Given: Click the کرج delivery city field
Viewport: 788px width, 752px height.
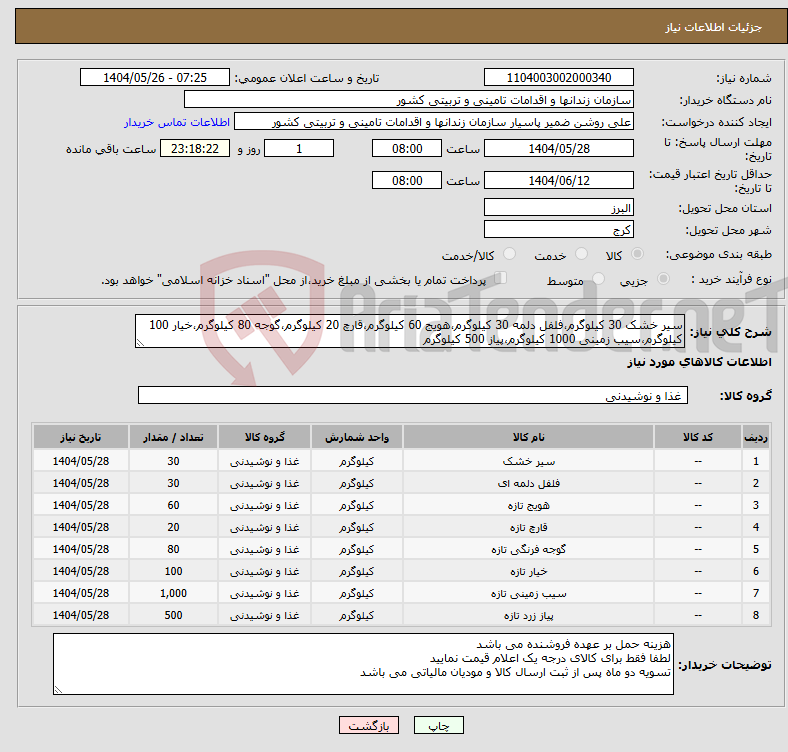Looking at the screenshot, I should (x=558, y=230).
